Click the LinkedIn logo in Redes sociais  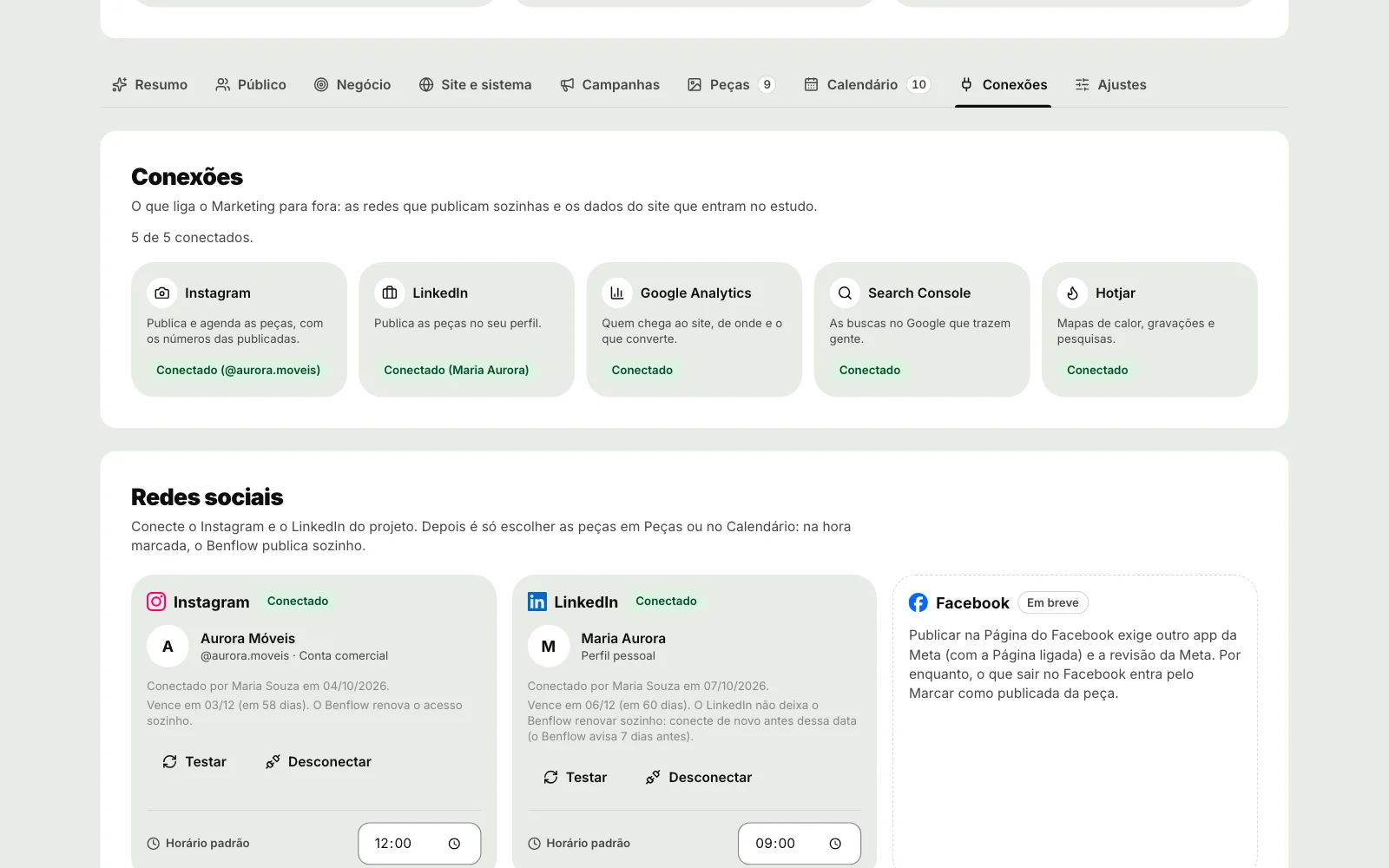(537, 602)
